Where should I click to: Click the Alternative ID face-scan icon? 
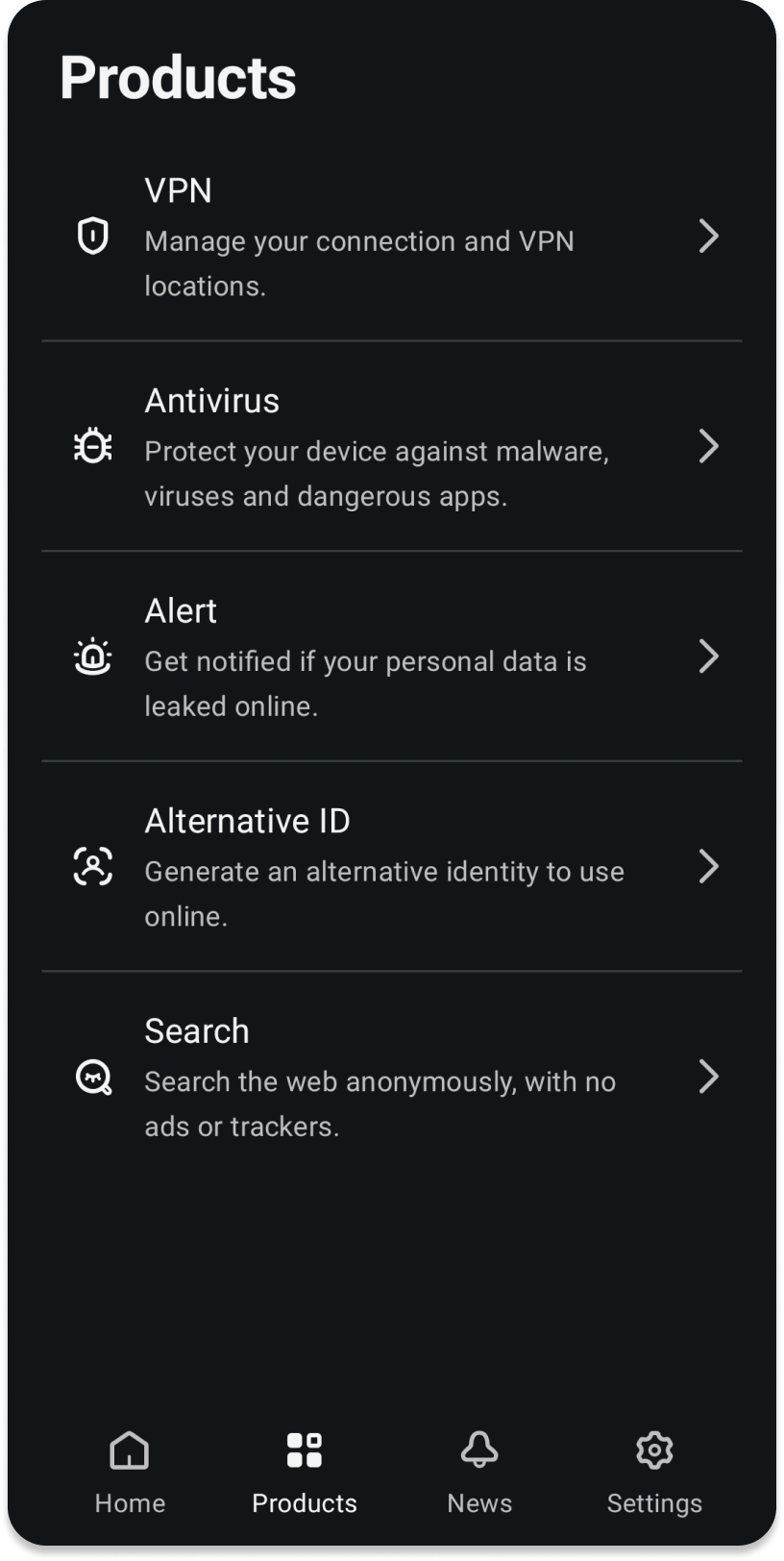point(93,866)
